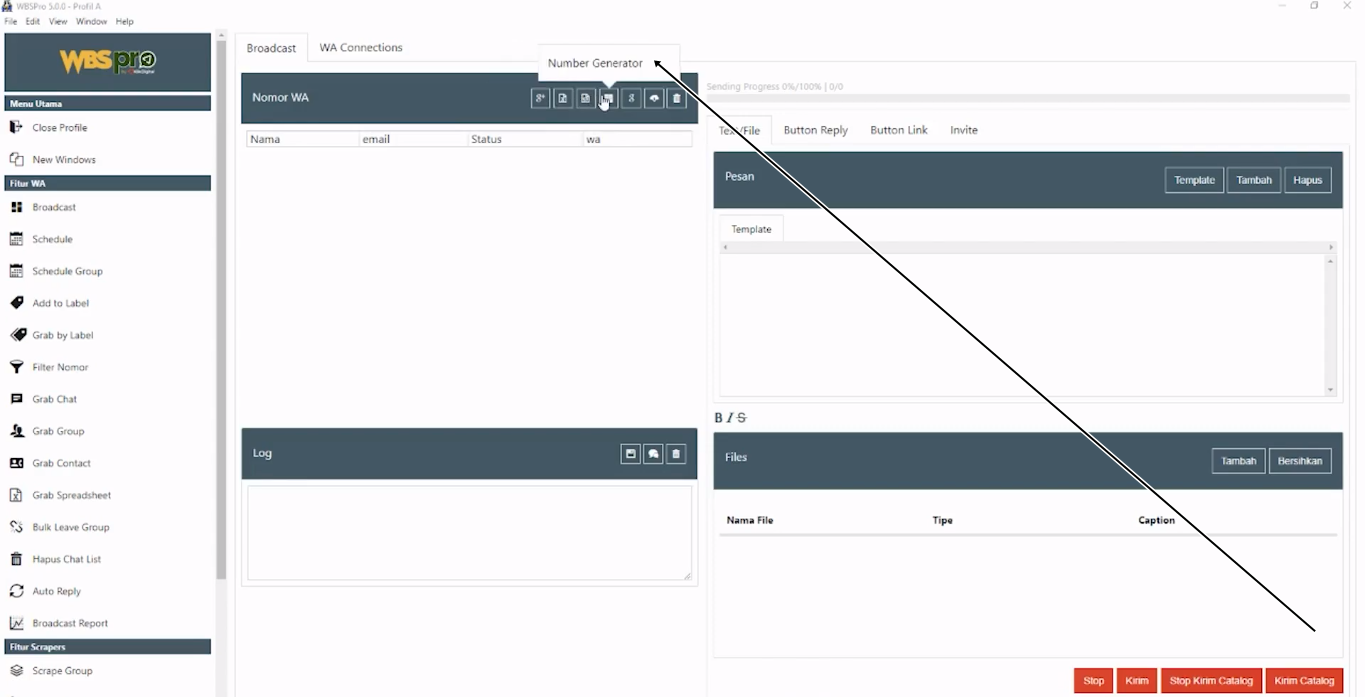Switch to the WA Connections tab
The width and height of the screenshot is (1365, 697).
pyautogui.click(x=360, y=48)
